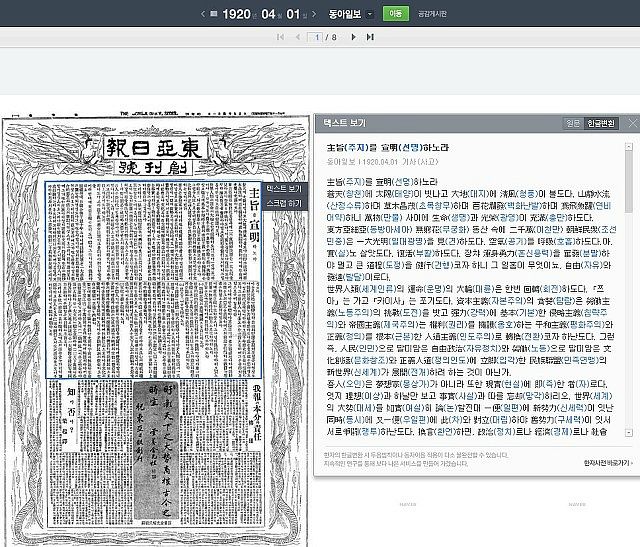Go to the next page
This screenshot has height=547, width=640.
click(353, 37)
